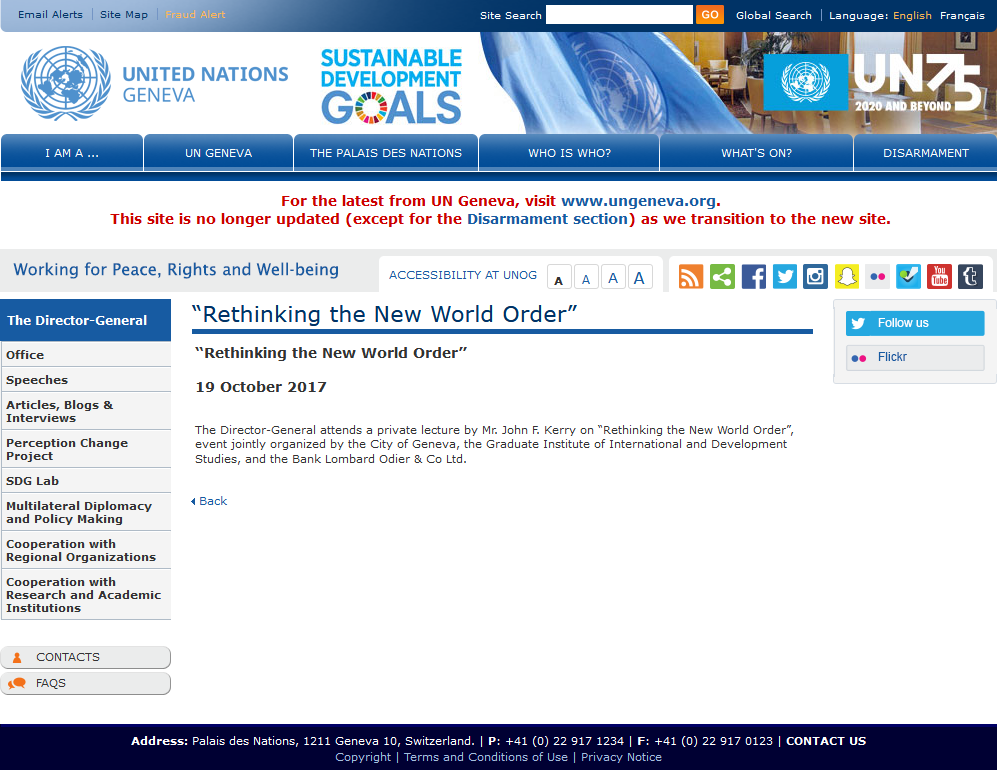997x773 pixels.
Task: Open the Email Alerts link
Action: [50, 15]
